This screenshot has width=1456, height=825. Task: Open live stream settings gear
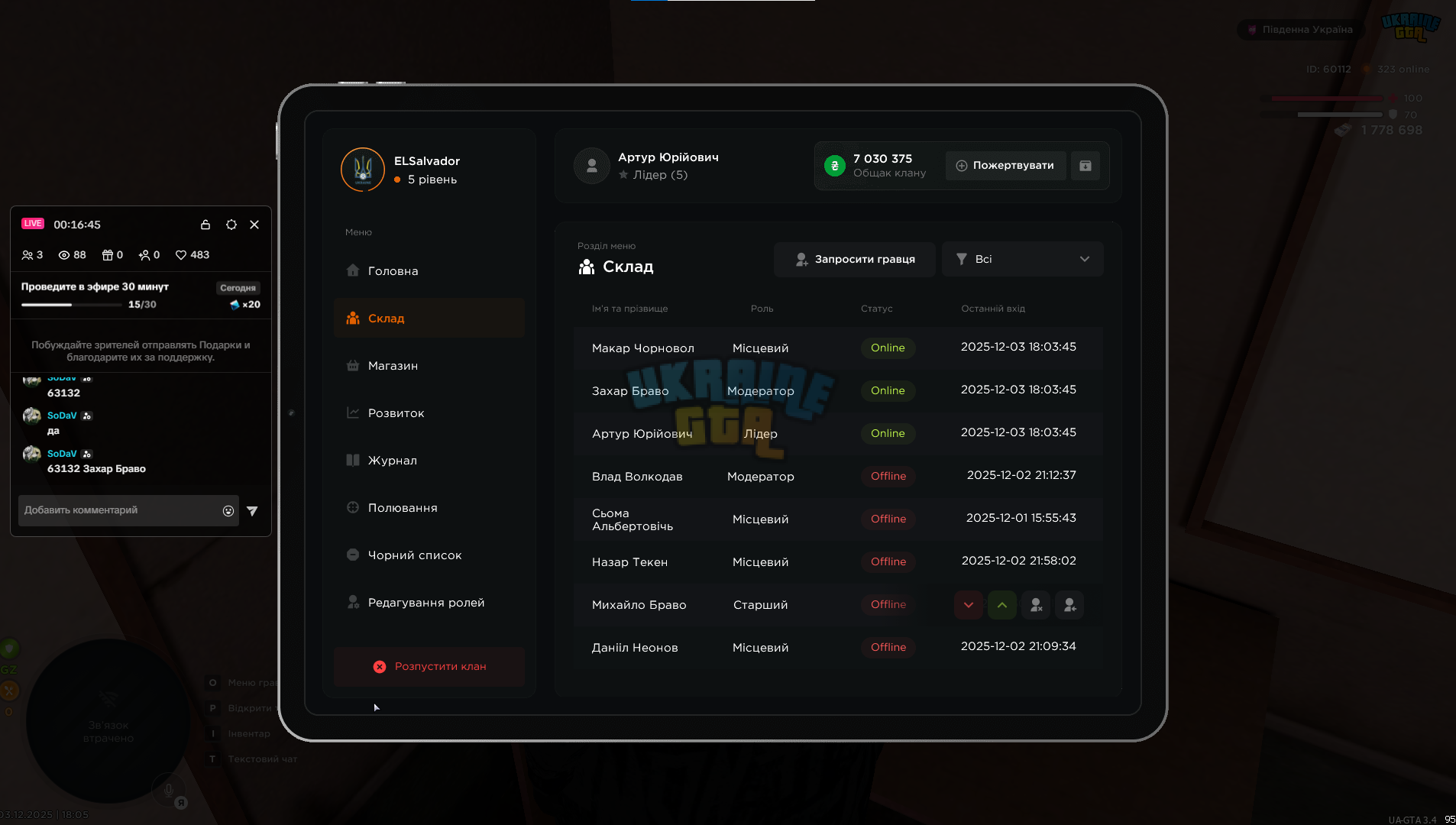pos(231,225)
